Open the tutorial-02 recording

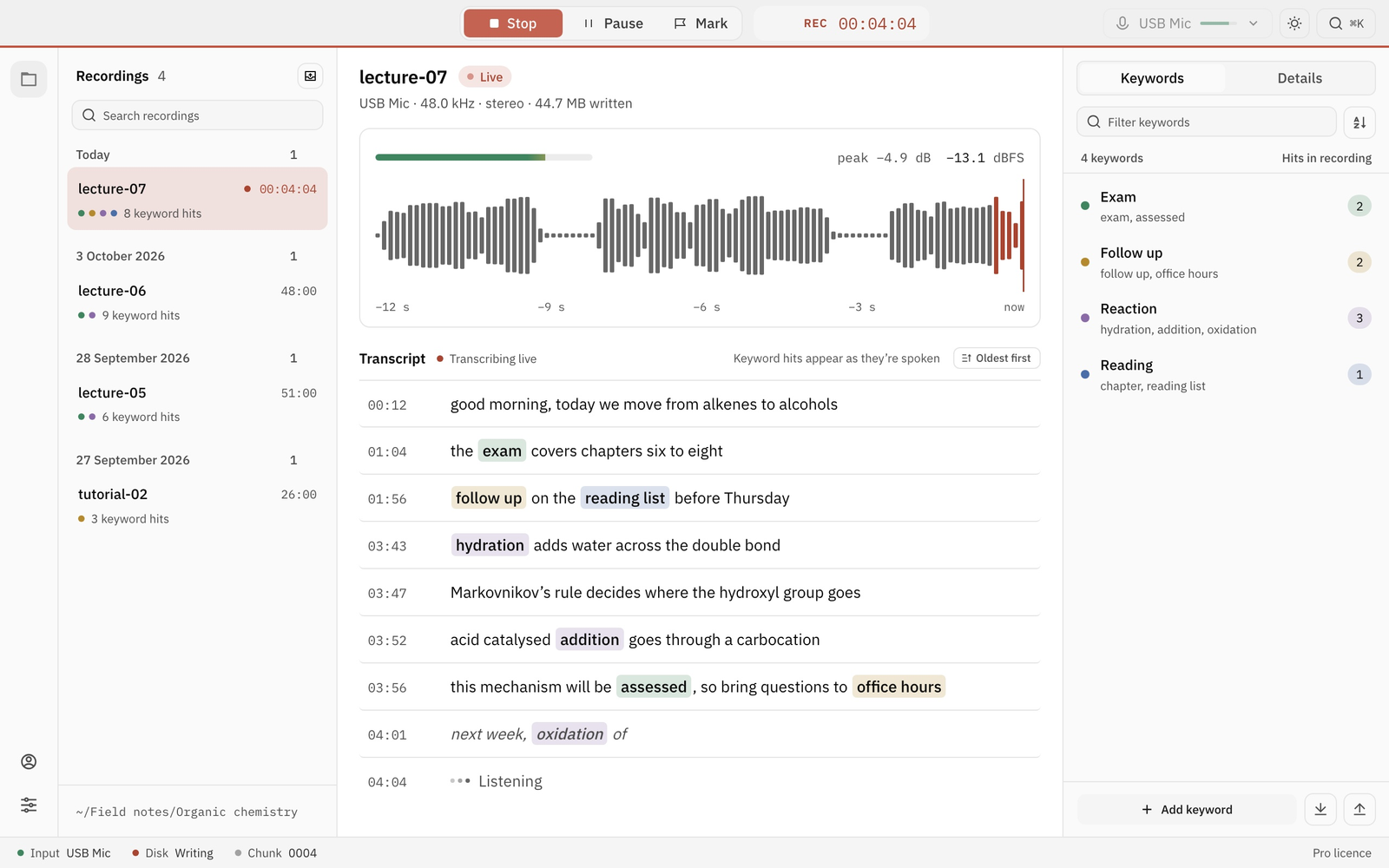[197, 505]
